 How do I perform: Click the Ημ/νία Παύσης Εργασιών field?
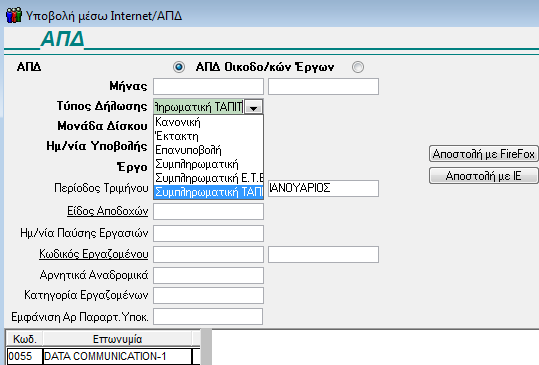pos(208,234)
